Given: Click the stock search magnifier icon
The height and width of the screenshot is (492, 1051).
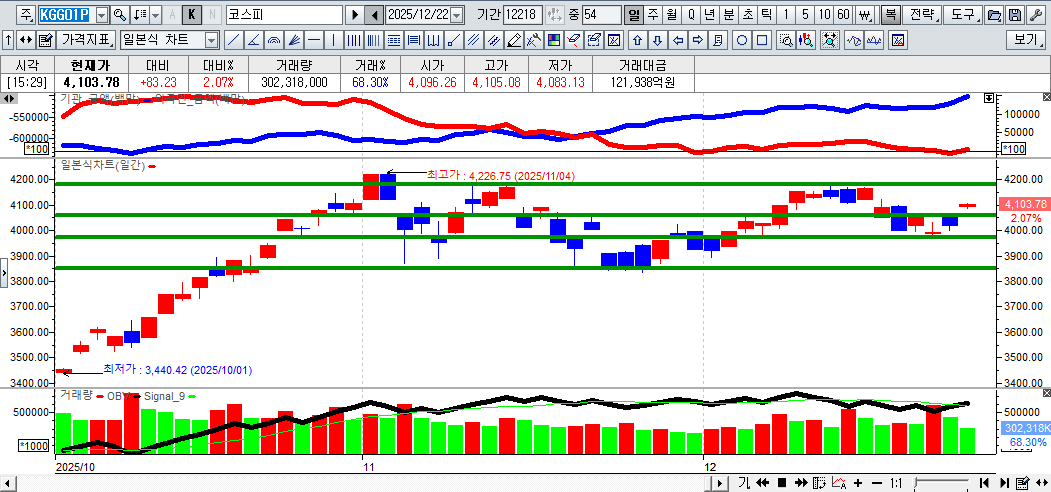Looking at the screenshot, I should (x=119, y=15).
